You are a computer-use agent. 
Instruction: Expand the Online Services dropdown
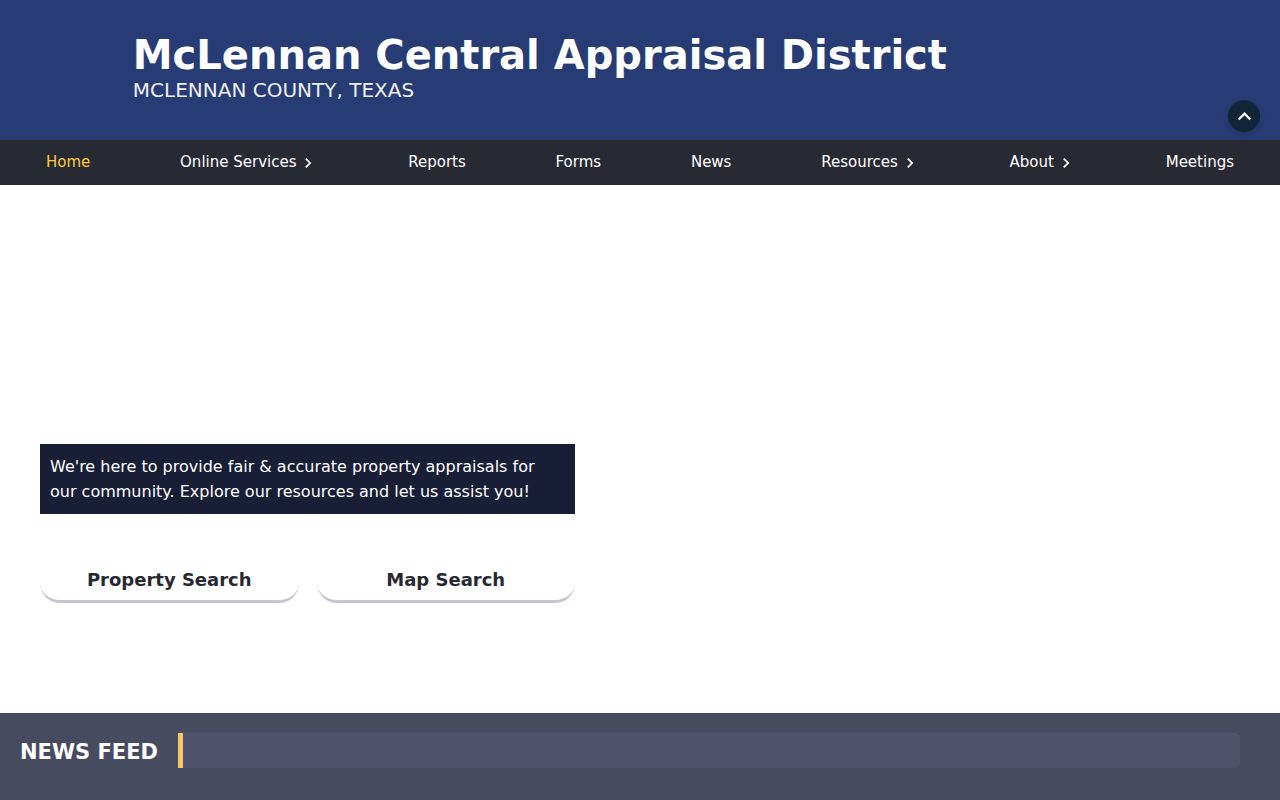(246, 162)
